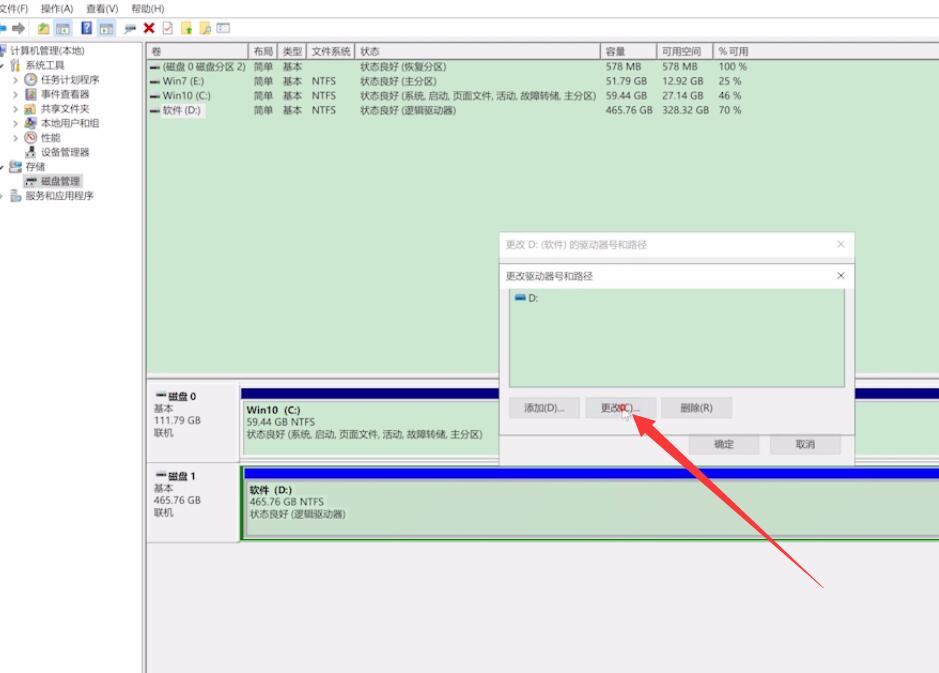This screenshot has height=673, width=939.
Task: Open help via the blue question mark icon
Action: click(87, 28)
